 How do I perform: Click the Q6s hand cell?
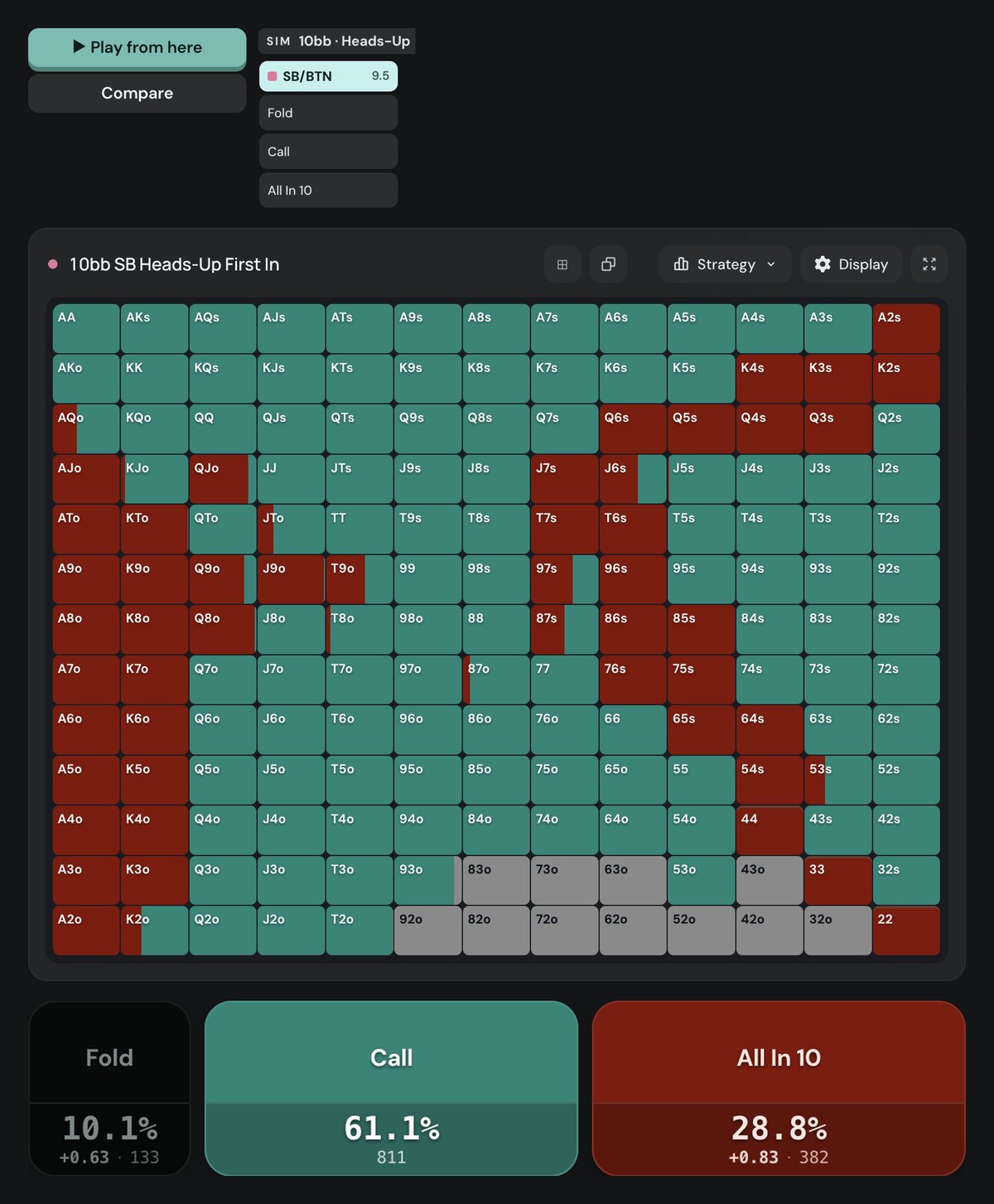tap(633, 428)
